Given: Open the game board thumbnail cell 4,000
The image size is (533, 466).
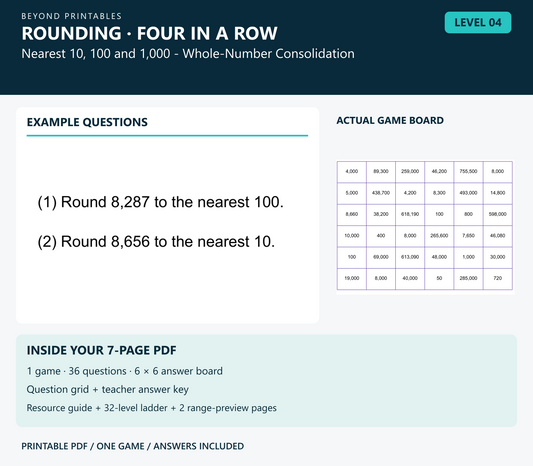Looking at the screenshot, I should pos(351,172).
